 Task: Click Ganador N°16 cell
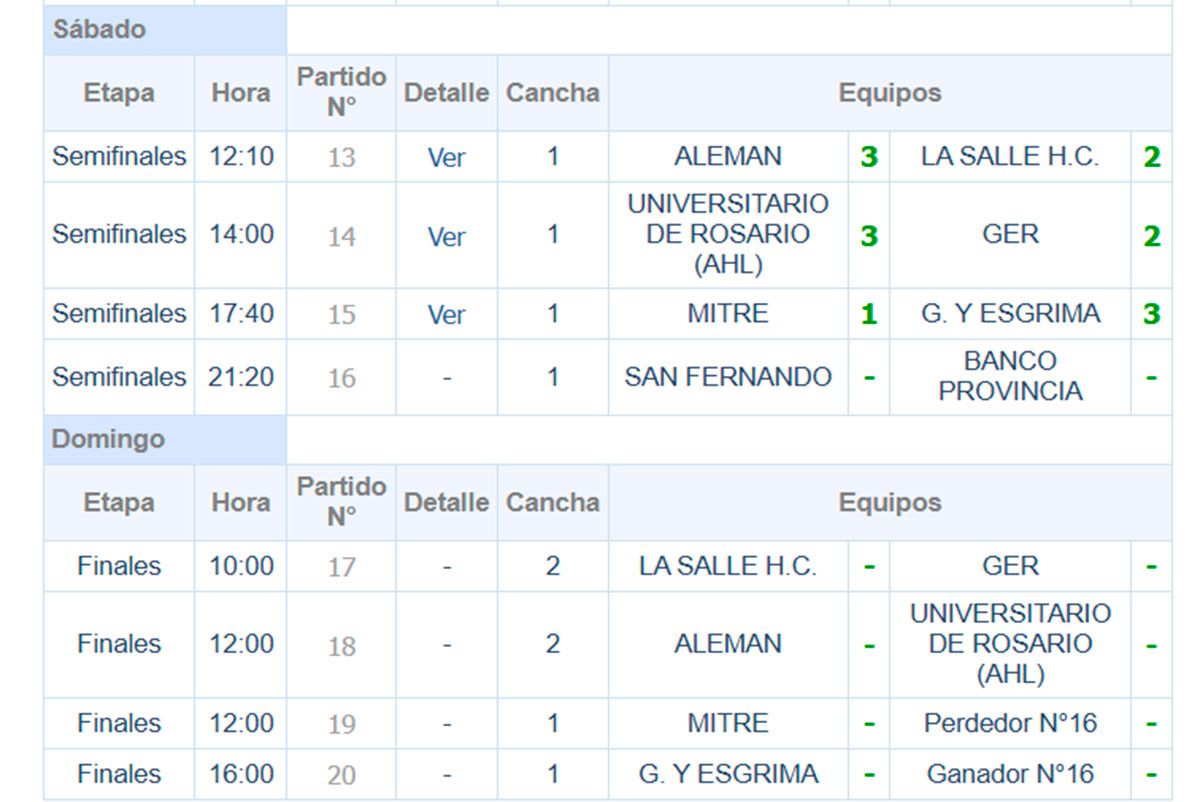(1010, 774)
